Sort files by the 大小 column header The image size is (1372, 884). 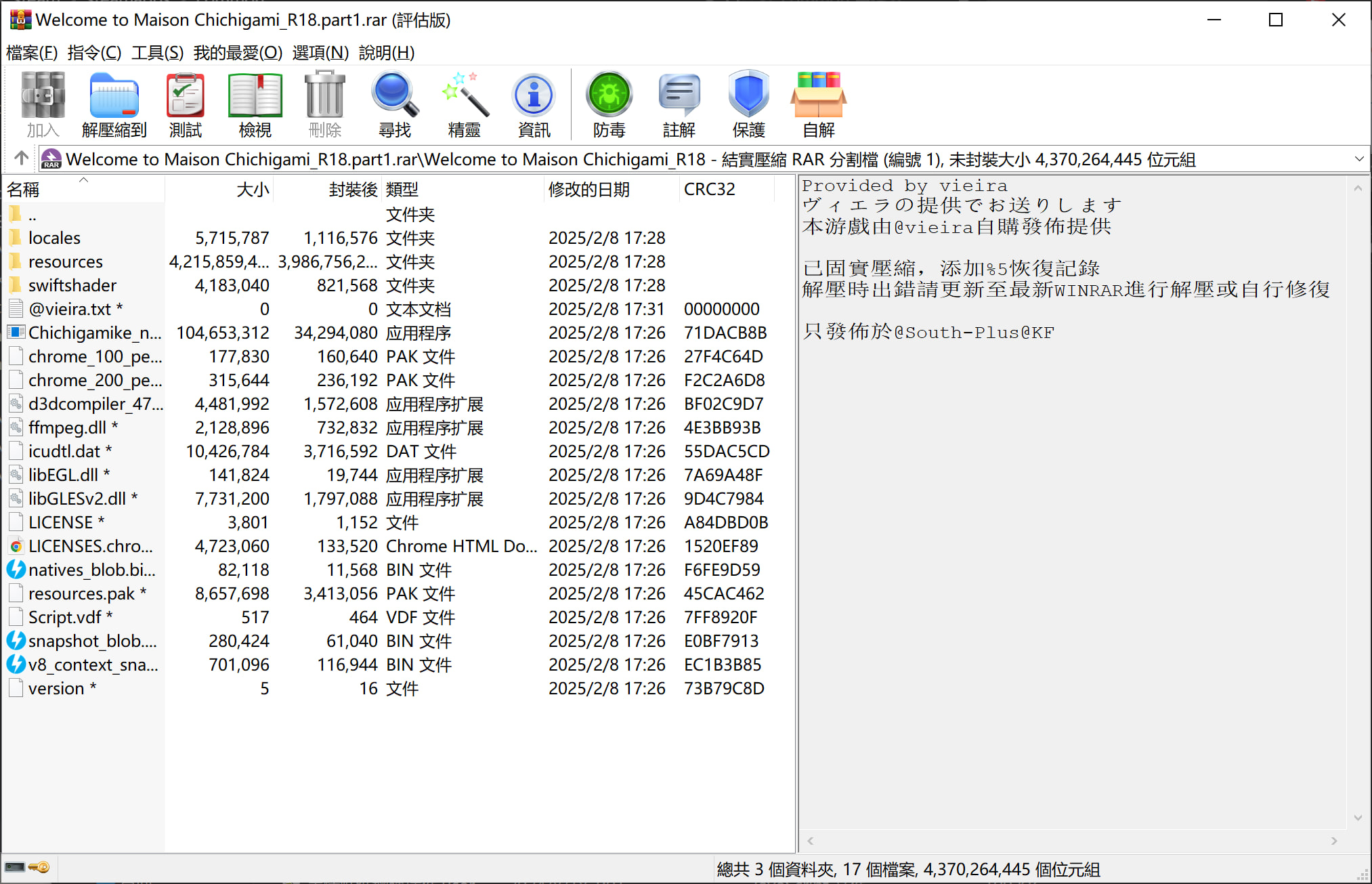253,190
